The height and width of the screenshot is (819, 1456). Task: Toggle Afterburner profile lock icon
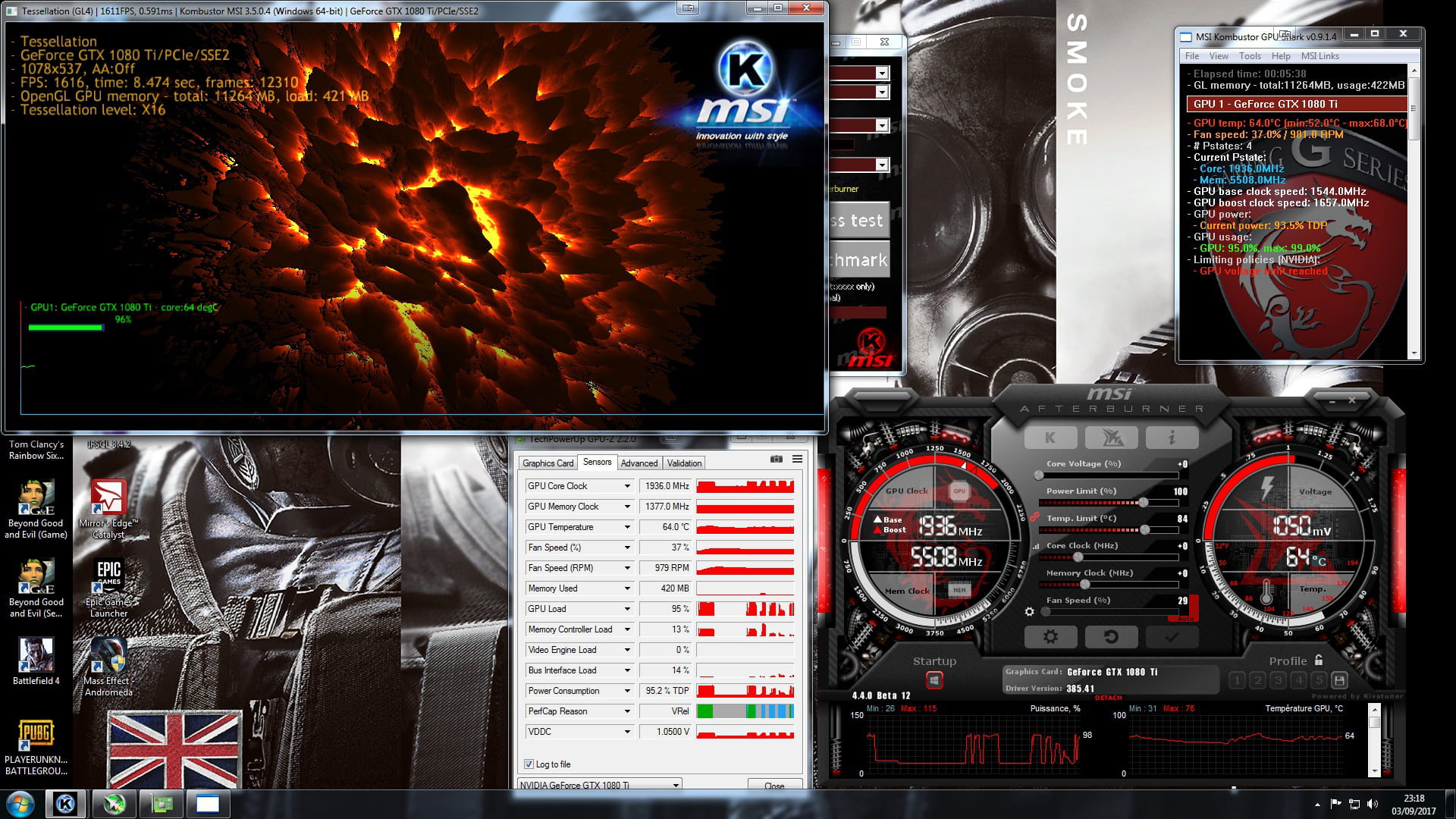click(1319, 661)
